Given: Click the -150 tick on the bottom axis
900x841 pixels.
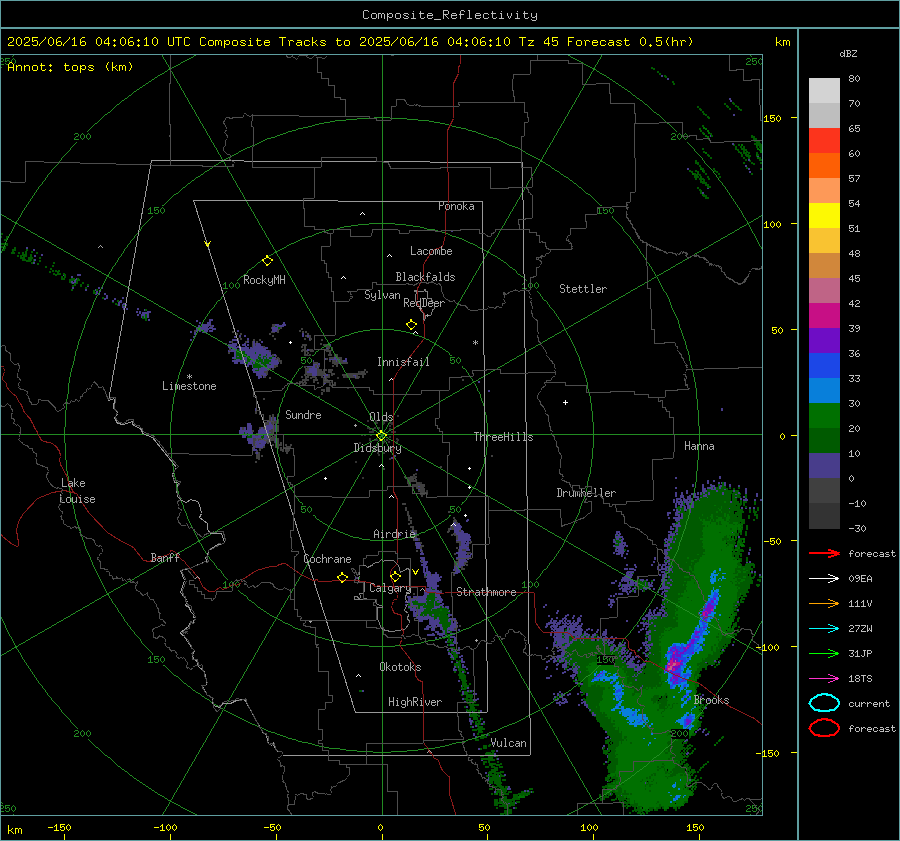Looking at the screenshot, I should 59,828.
